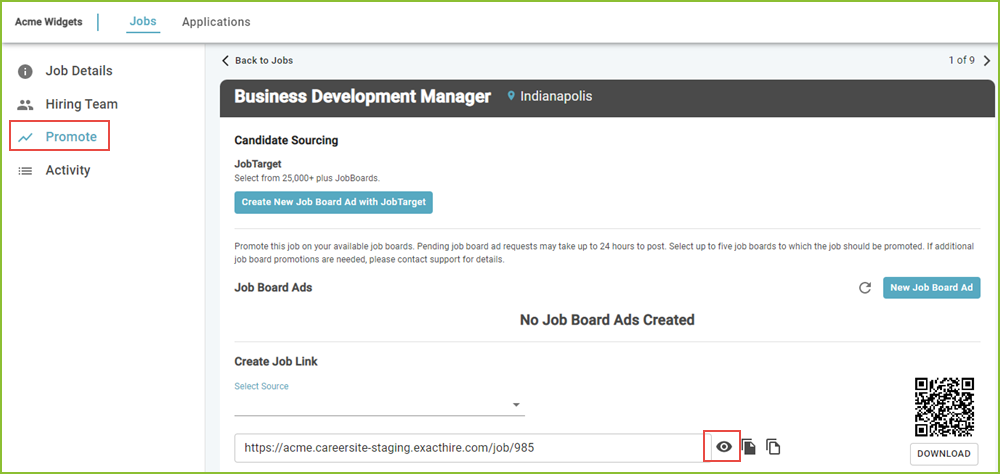Click the Activity list icon

(25, 170)
